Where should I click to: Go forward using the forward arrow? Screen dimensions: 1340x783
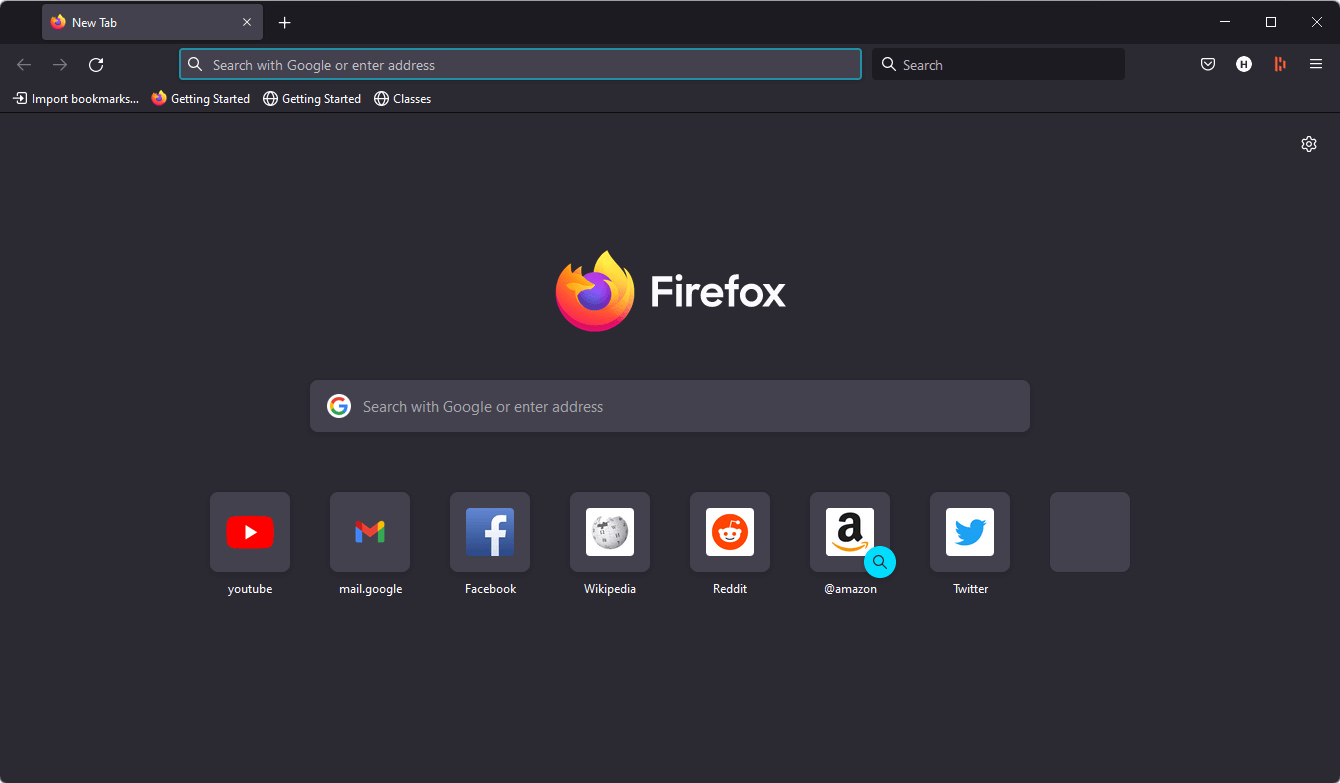[60, 65]
